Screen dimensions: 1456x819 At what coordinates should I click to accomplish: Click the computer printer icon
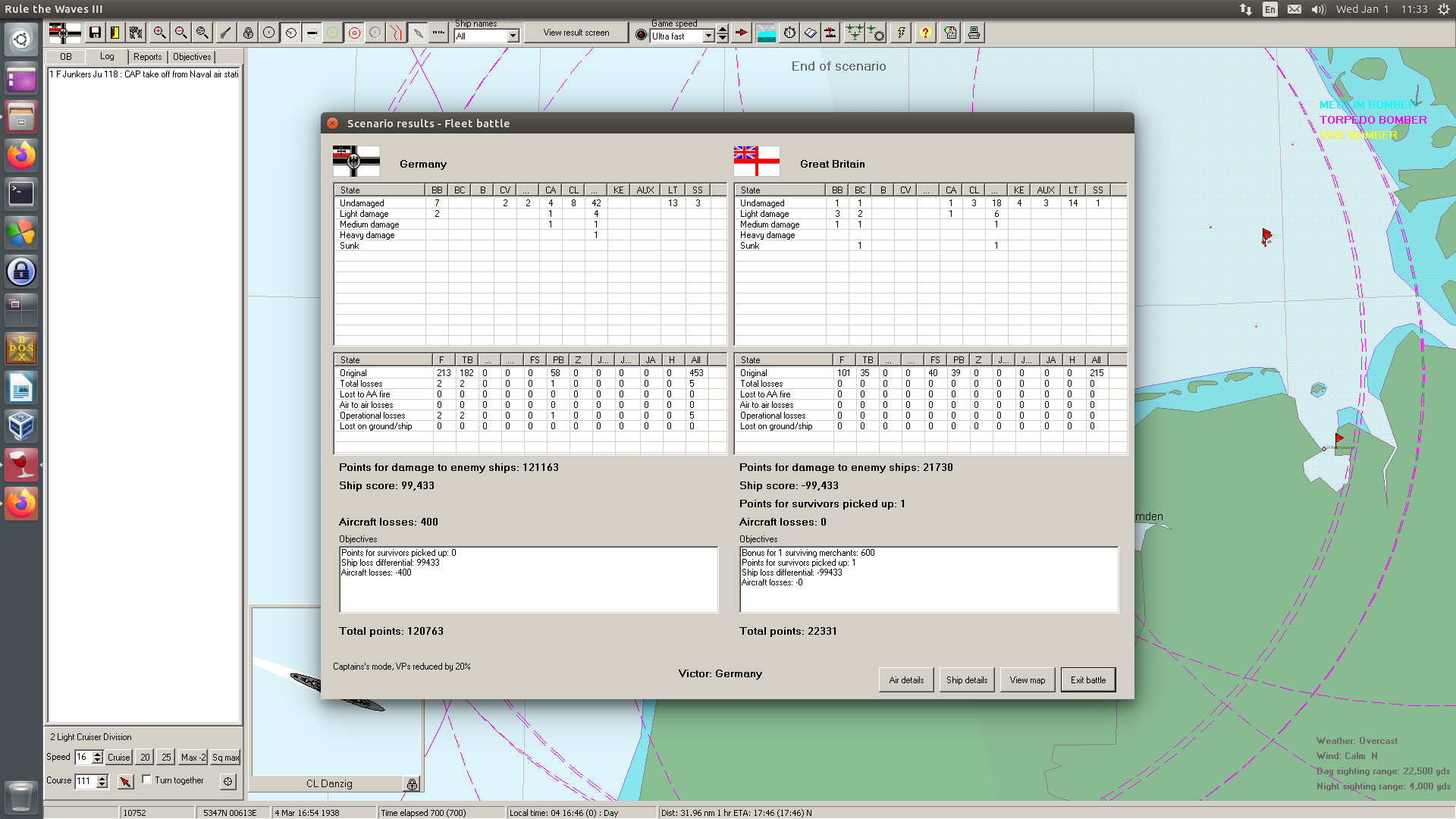(974, 33)
